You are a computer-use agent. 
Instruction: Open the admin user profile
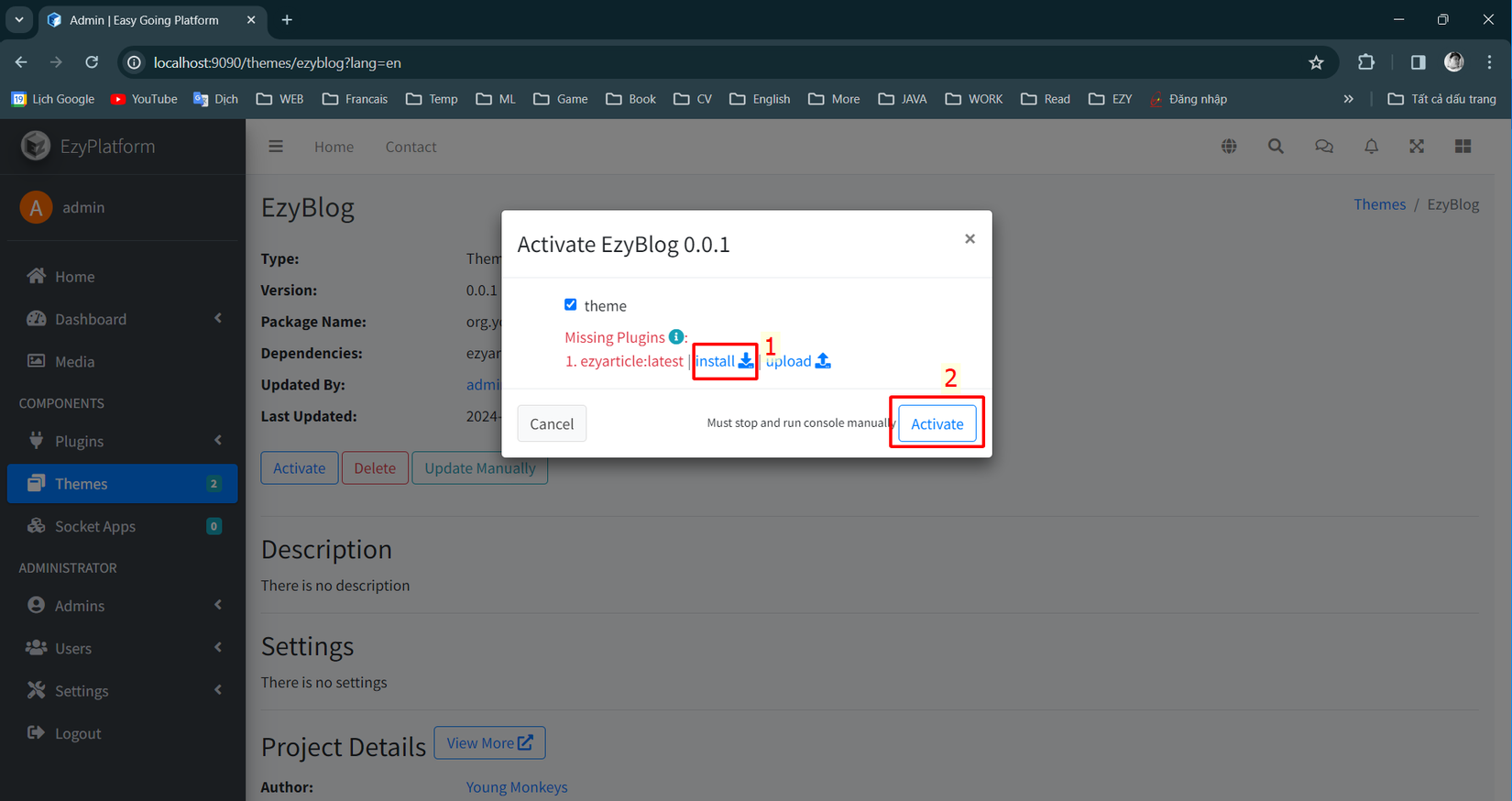click(83, 208)
